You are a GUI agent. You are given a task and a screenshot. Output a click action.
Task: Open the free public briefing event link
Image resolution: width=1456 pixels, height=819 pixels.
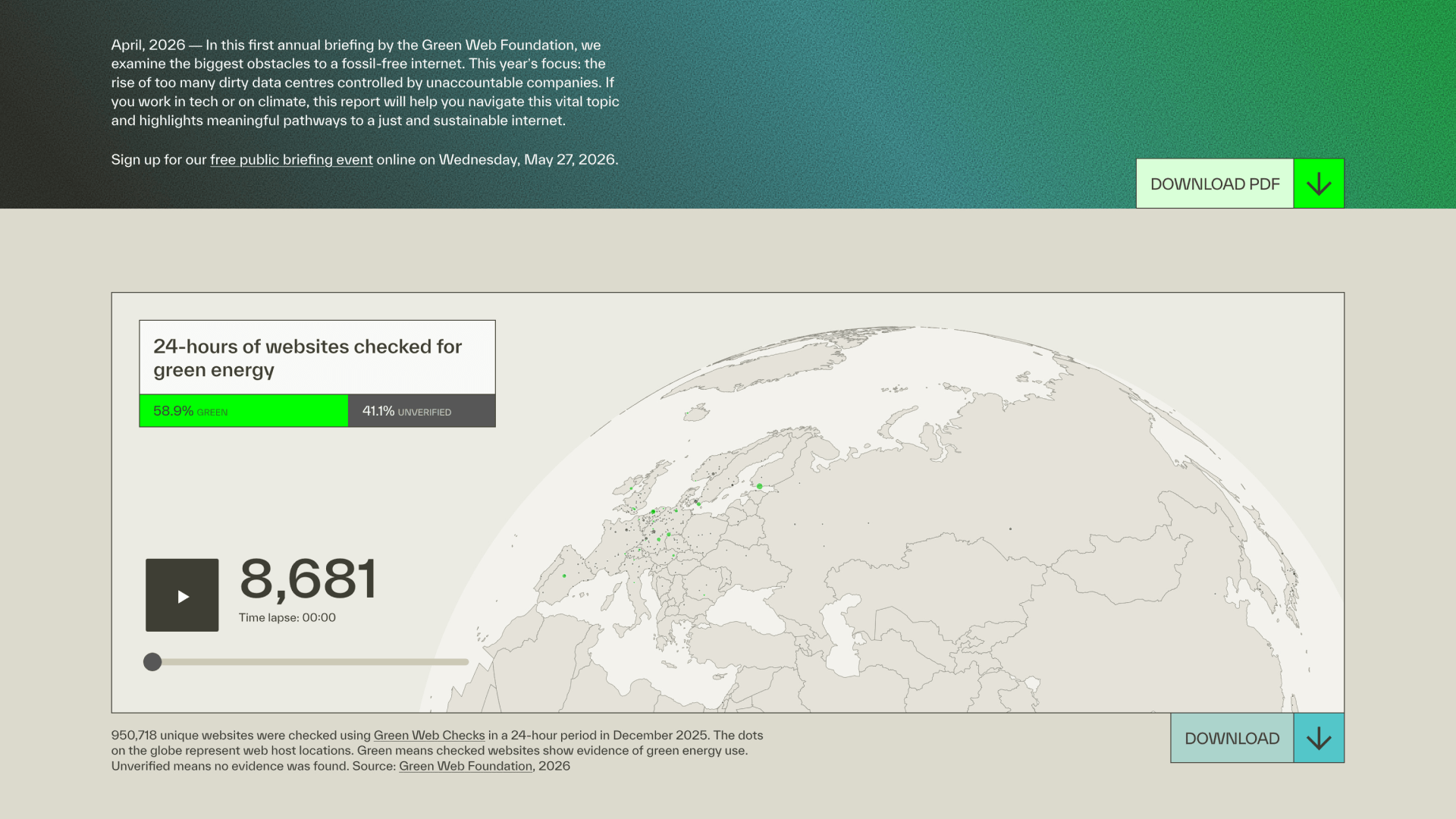point(291,160)
